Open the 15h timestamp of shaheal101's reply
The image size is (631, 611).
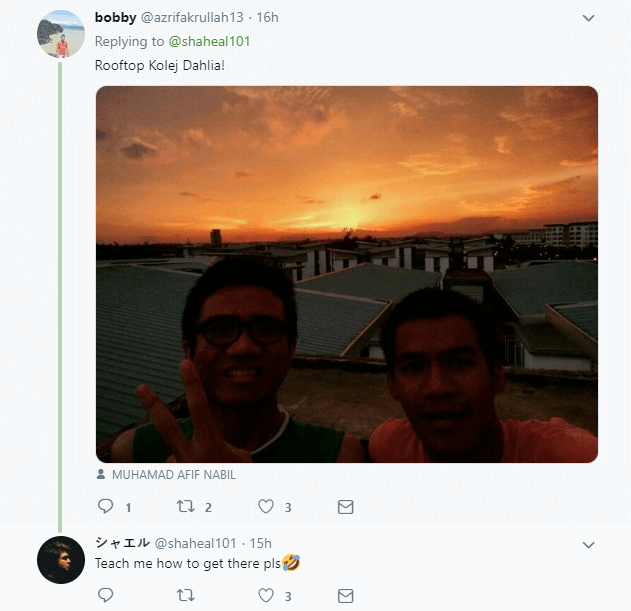tap(260, 543)
